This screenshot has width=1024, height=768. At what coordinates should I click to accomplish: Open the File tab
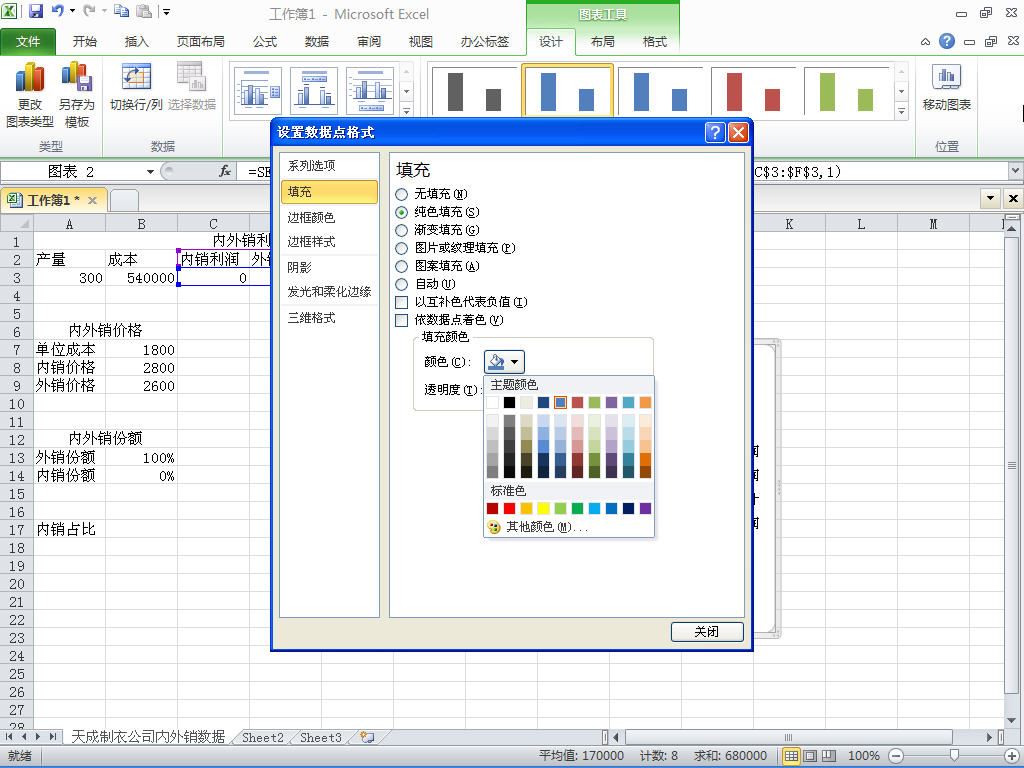coord(28,42)
